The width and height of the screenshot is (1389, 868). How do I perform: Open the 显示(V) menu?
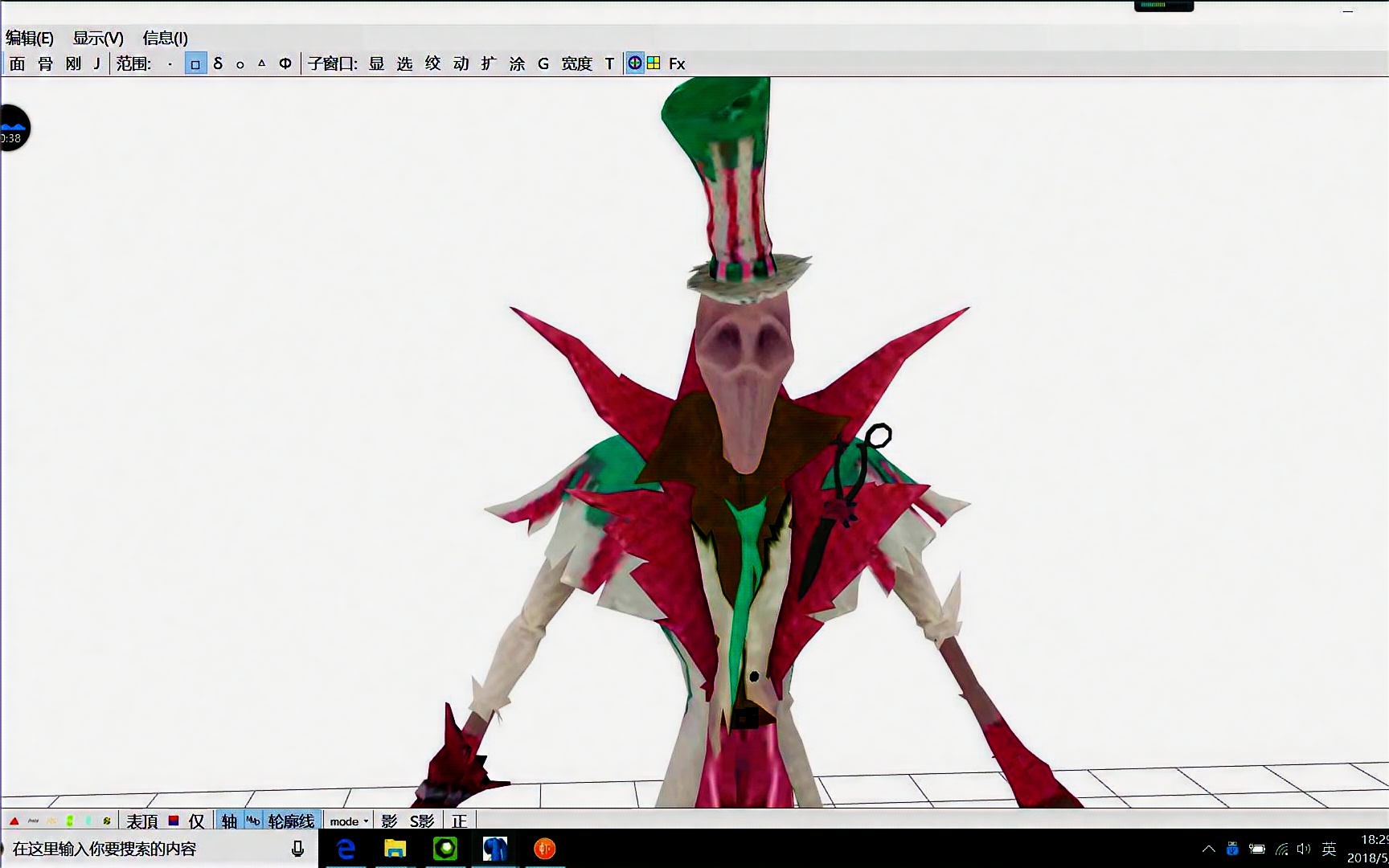pos(98,38)
